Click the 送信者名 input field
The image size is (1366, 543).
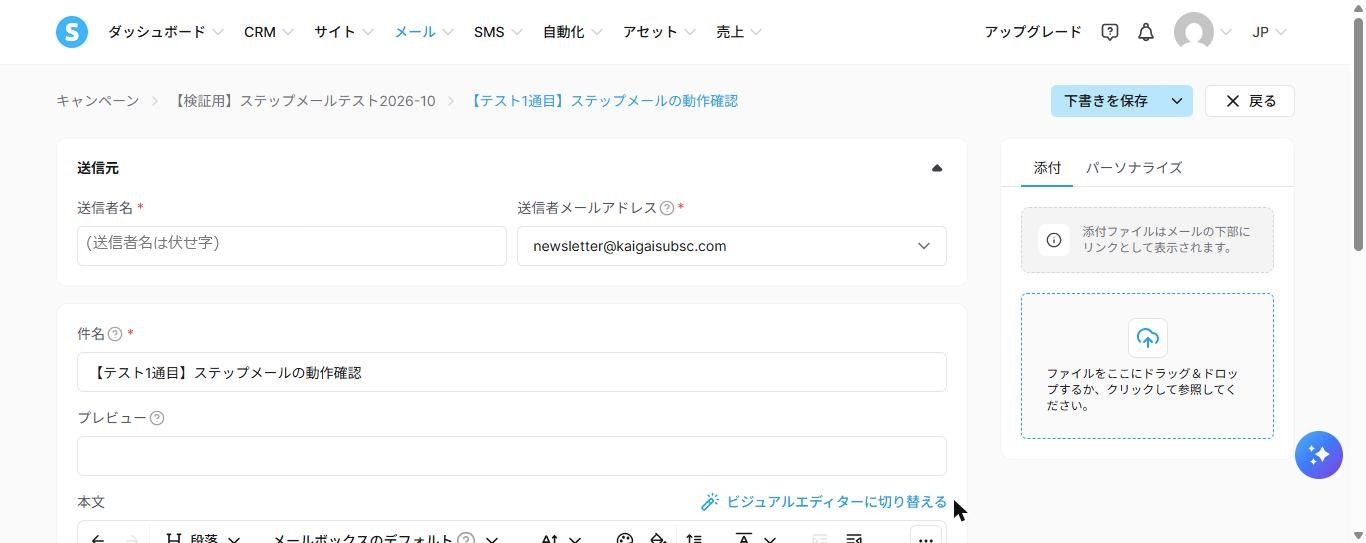point(292,246)
